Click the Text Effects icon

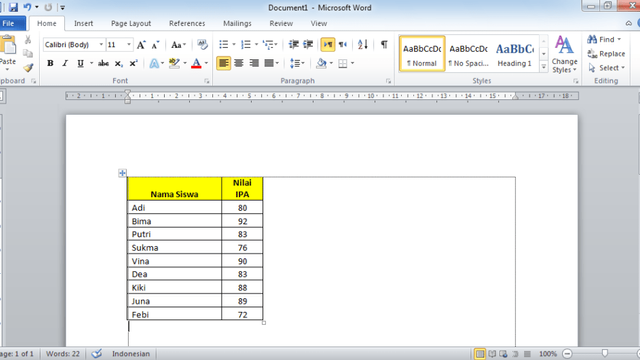tap(154, 63)
